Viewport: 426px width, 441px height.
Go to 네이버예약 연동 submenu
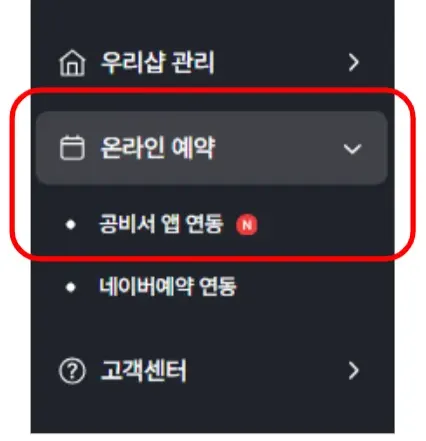pos(168,286)
